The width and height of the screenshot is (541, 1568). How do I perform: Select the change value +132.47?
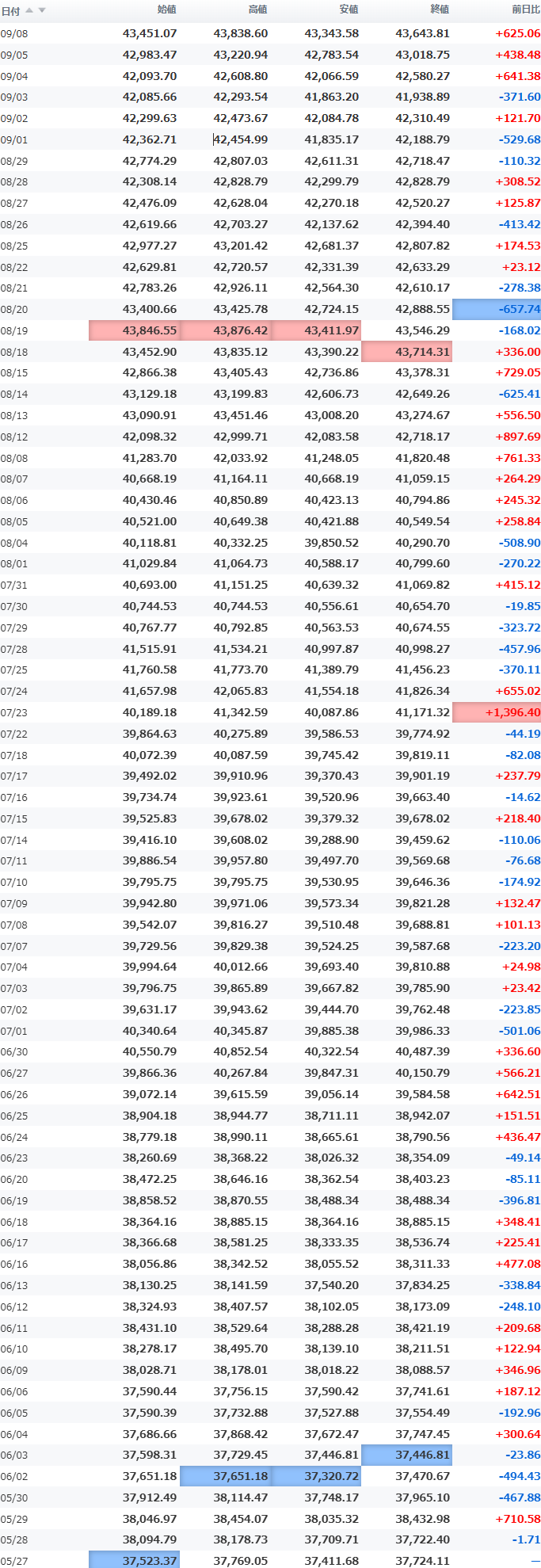[x=517, y=903]
